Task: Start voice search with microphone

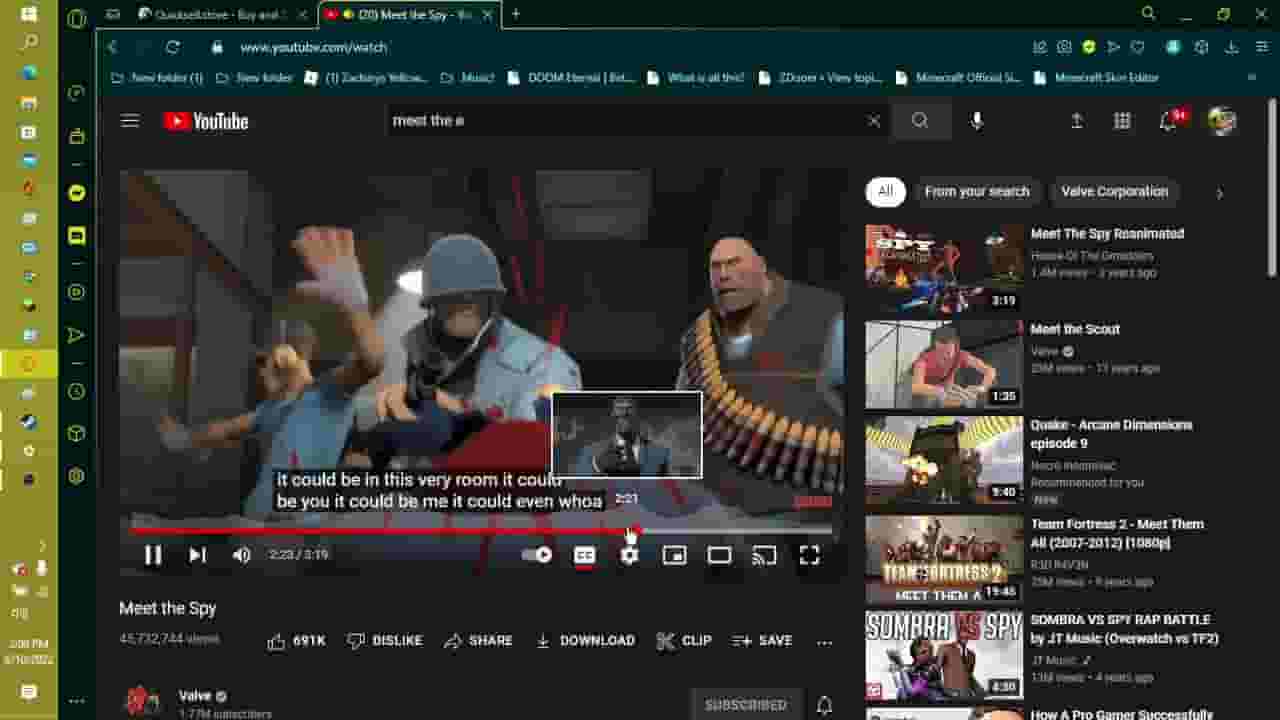Action: click(977, 121)
